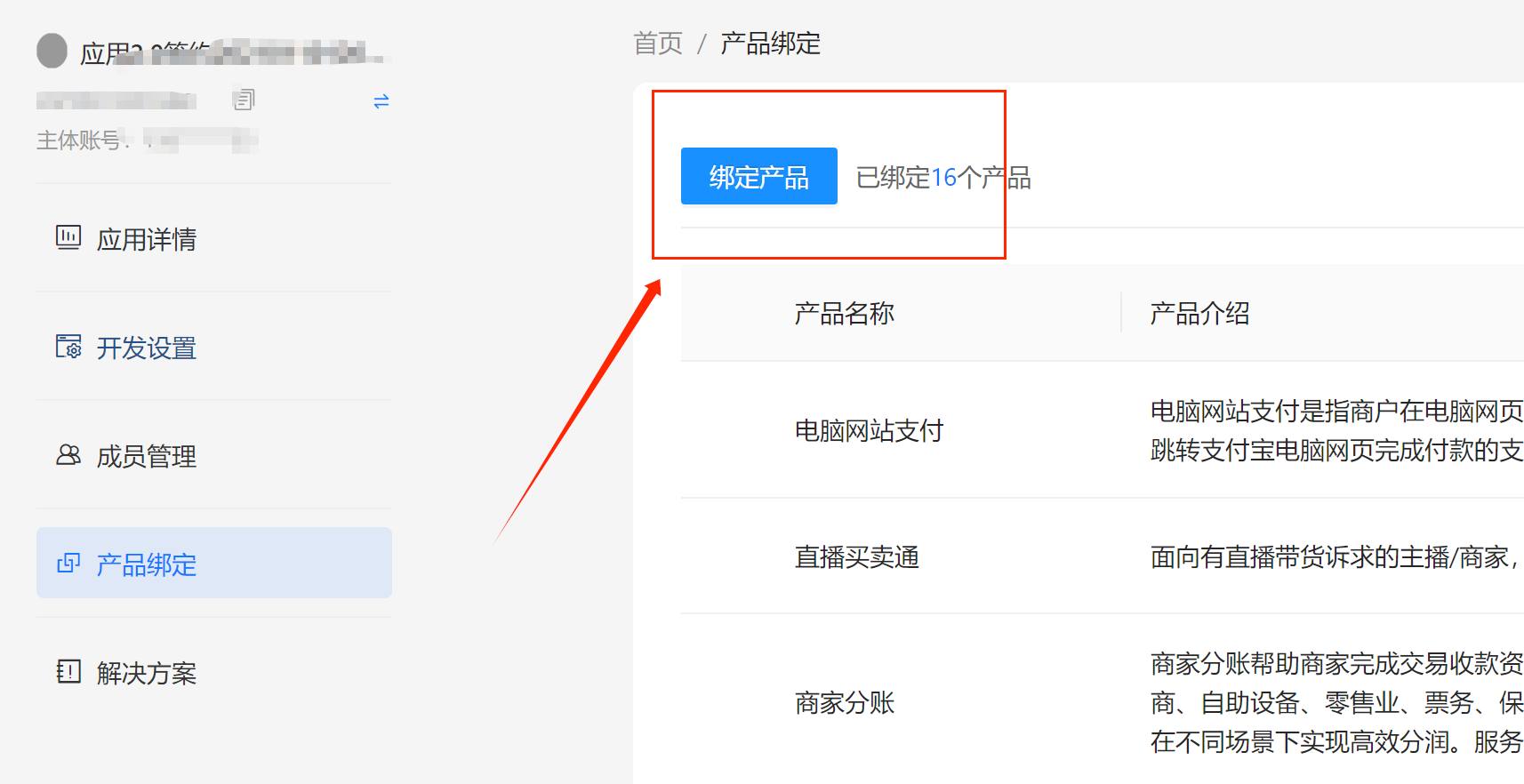Click the blue switch-app arrows icon
The height and width of the screenshot is (784, 1524).
point(381,101)
